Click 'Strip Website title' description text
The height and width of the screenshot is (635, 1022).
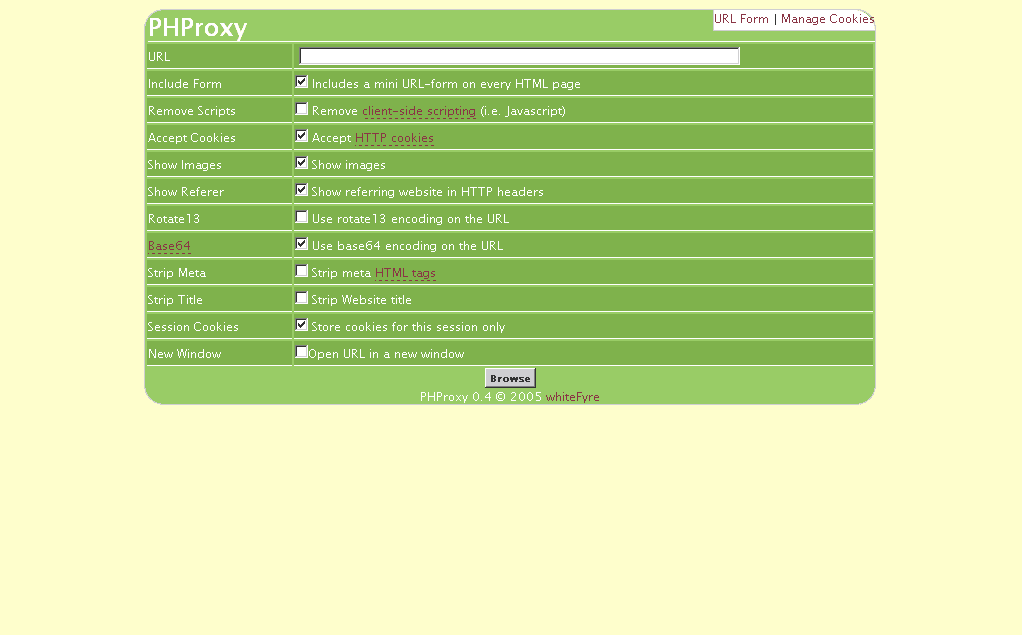click(x=361, y=300)
